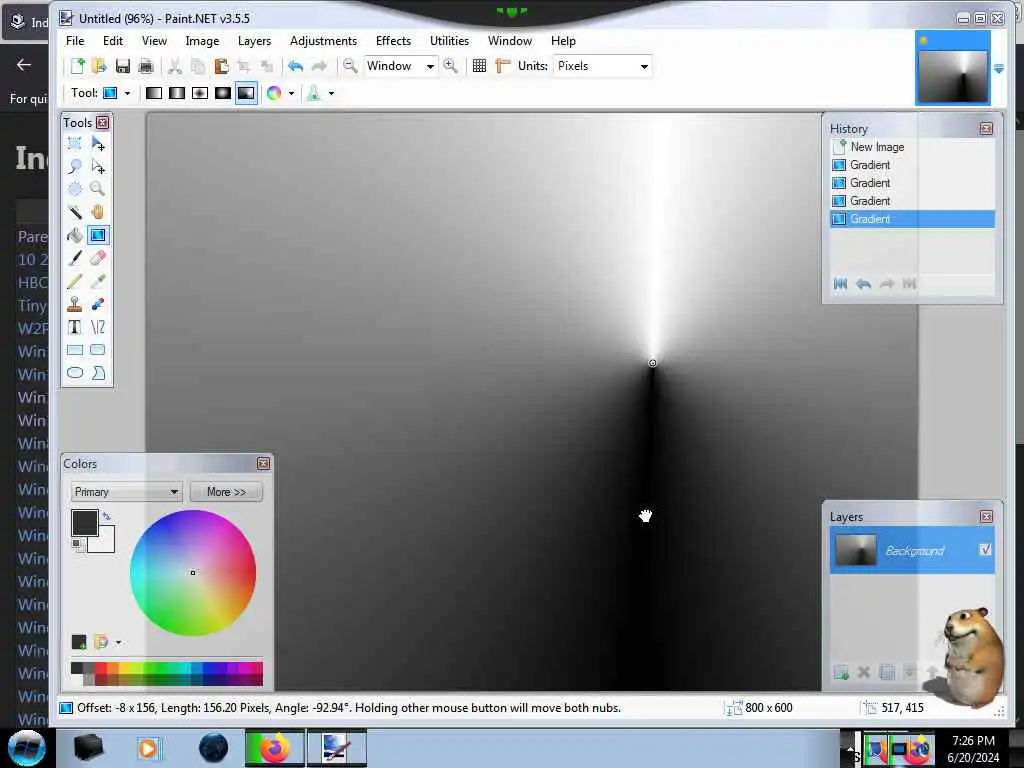Click the Undo arrow in toolbar
Viewport: 1024px width, 768px height.
tap(295, 65)
